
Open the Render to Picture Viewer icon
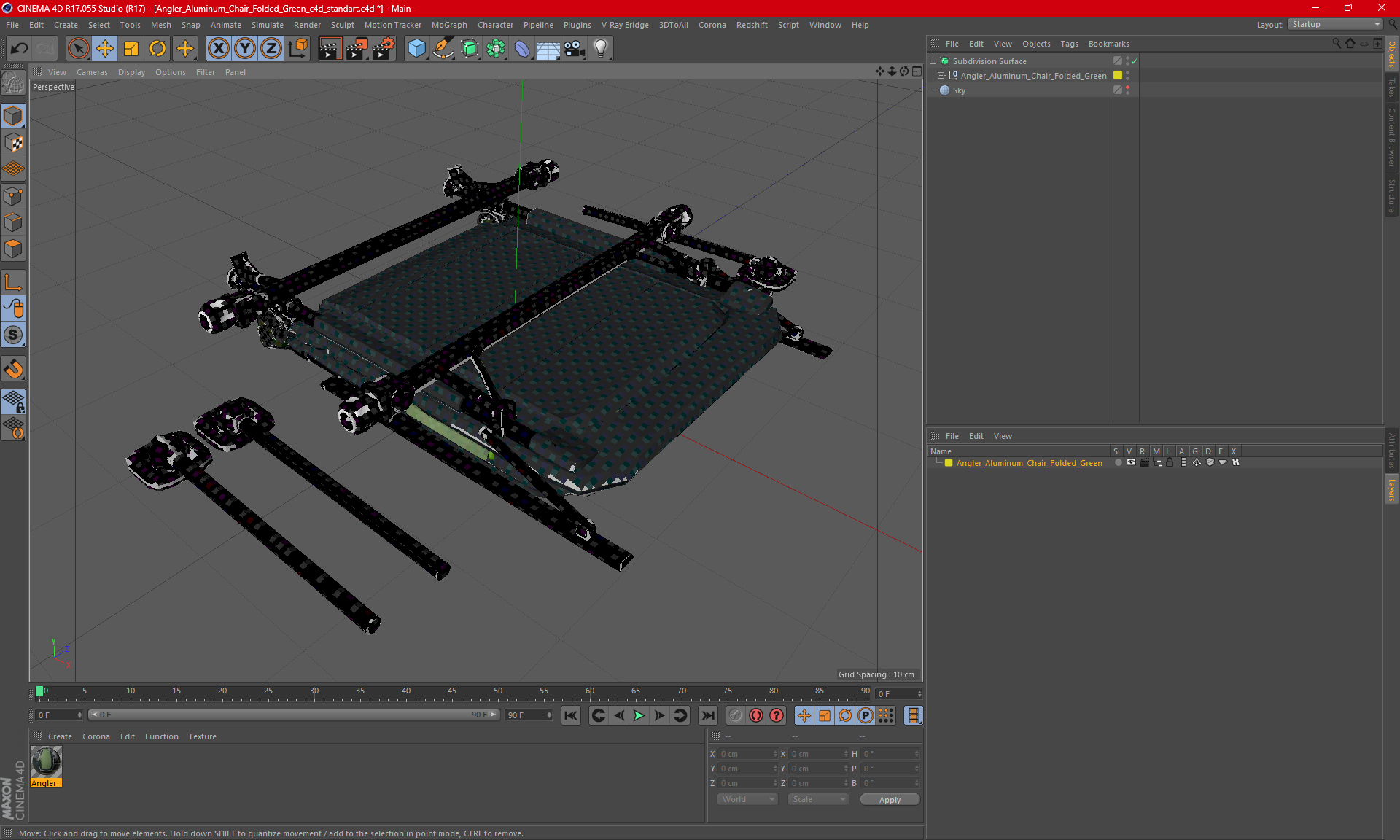tap(356, 49)
